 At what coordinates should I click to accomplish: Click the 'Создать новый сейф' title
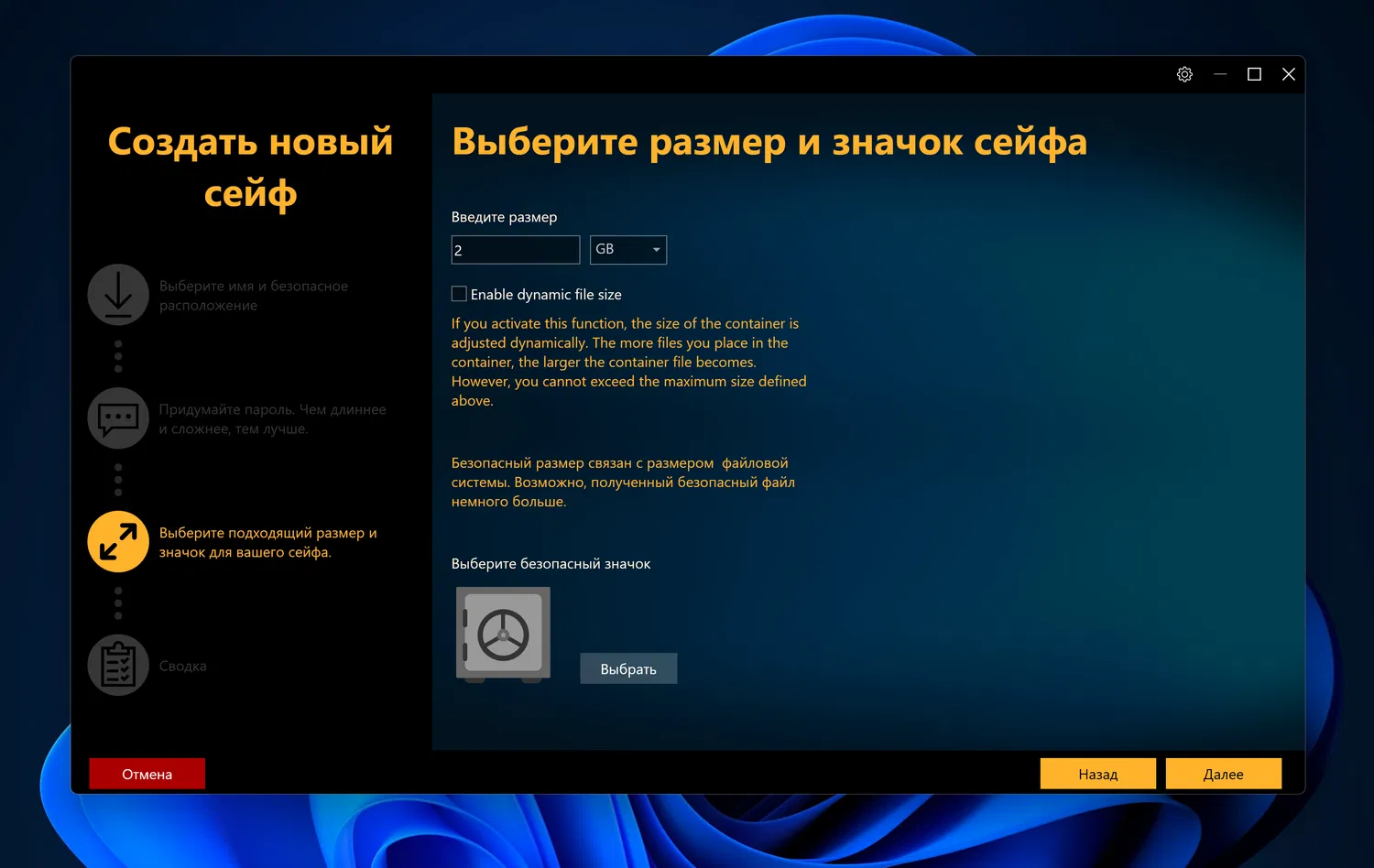click(x=250, y=168)
